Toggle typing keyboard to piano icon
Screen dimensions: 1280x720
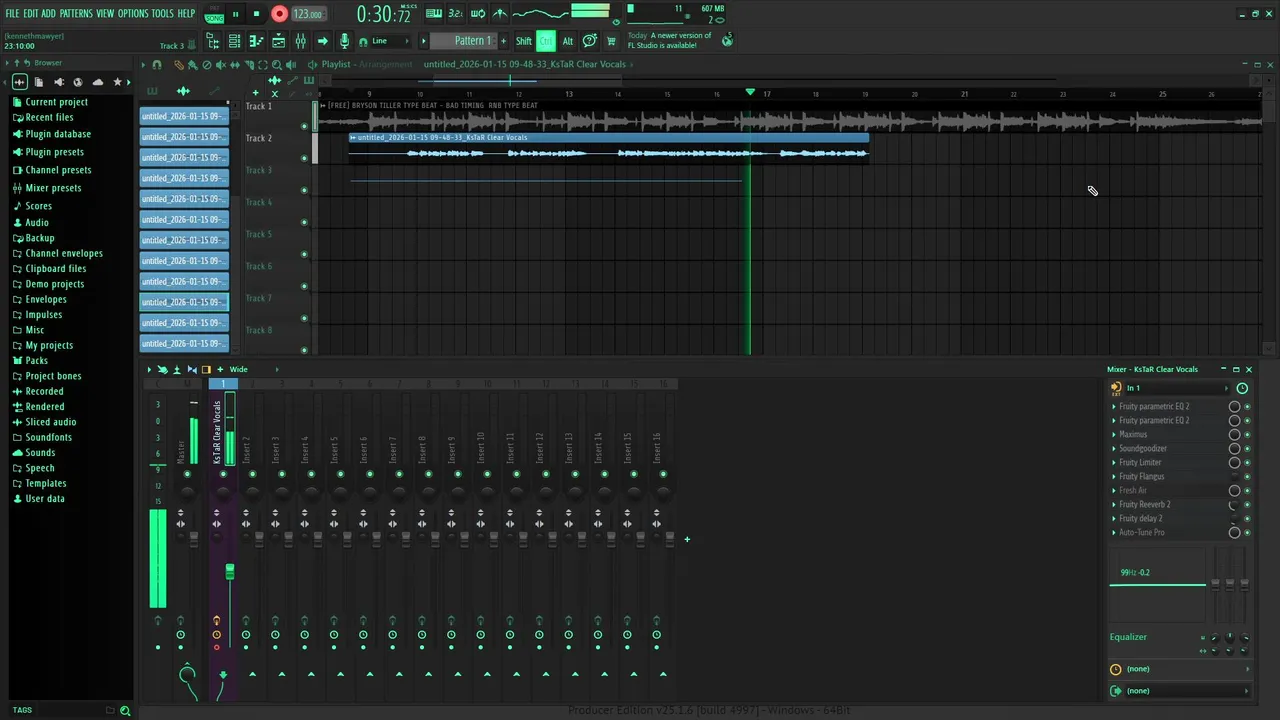[x=433, y=14]
